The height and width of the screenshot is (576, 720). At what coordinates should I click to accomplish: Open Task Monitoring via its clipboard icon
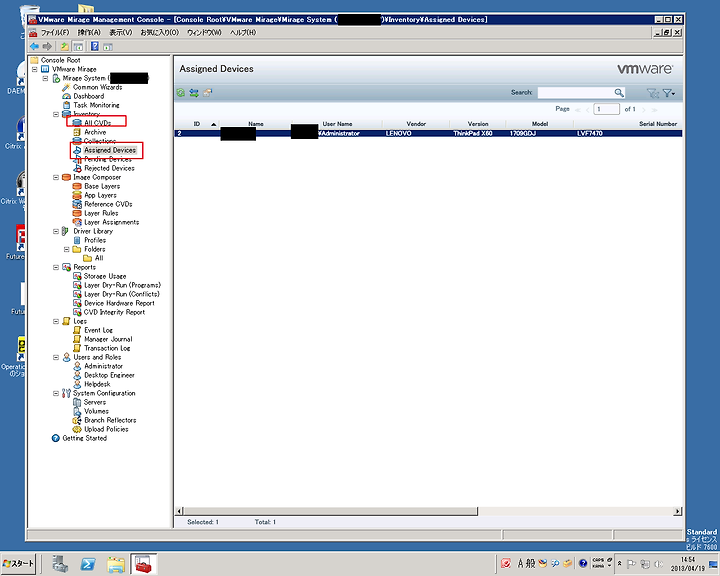[66, 105]
